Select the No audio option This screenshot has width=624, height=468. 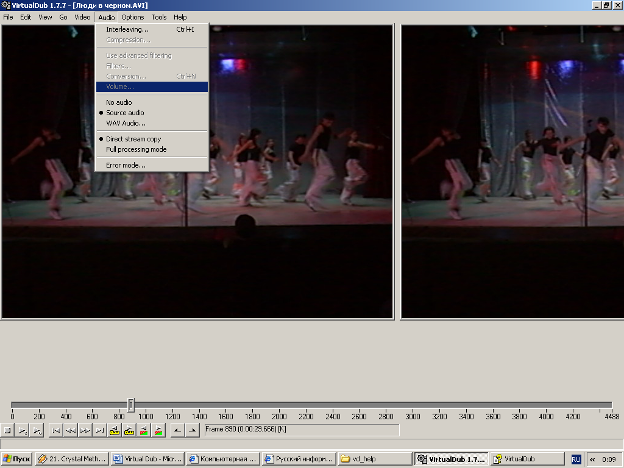click(118, 102)
